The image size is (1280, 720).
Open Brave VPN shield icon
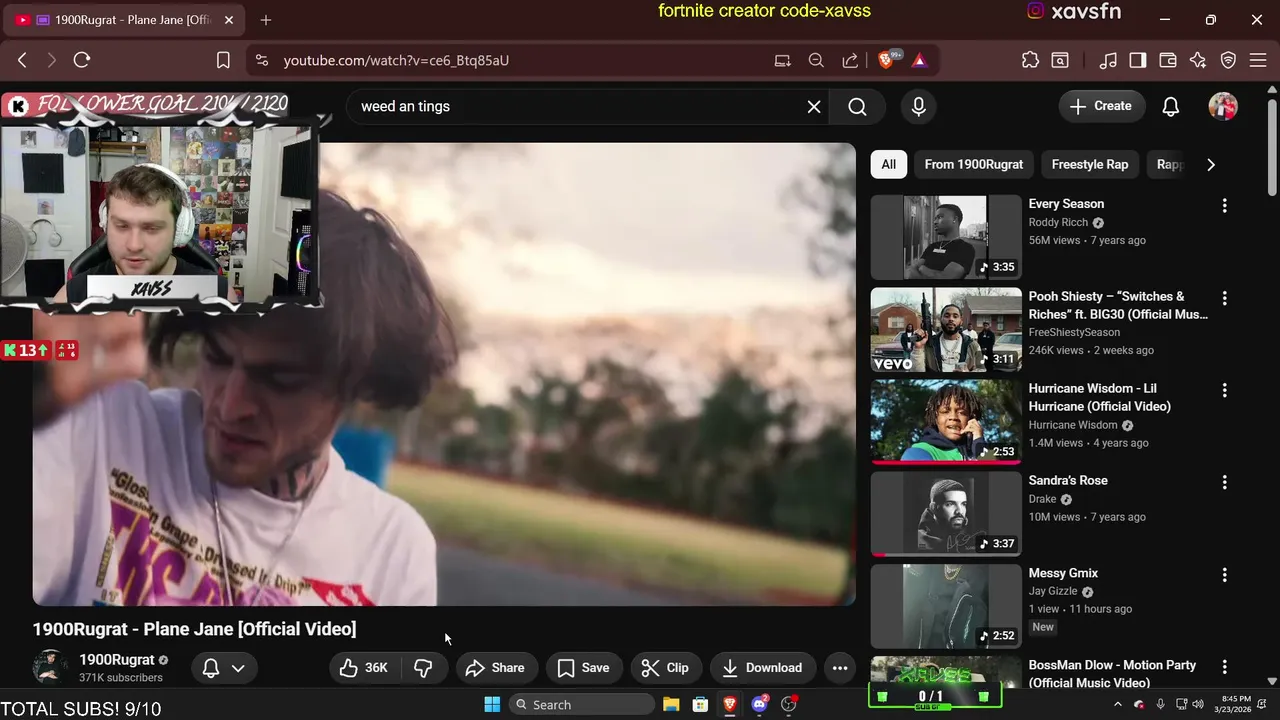[x=1229, y=60]
